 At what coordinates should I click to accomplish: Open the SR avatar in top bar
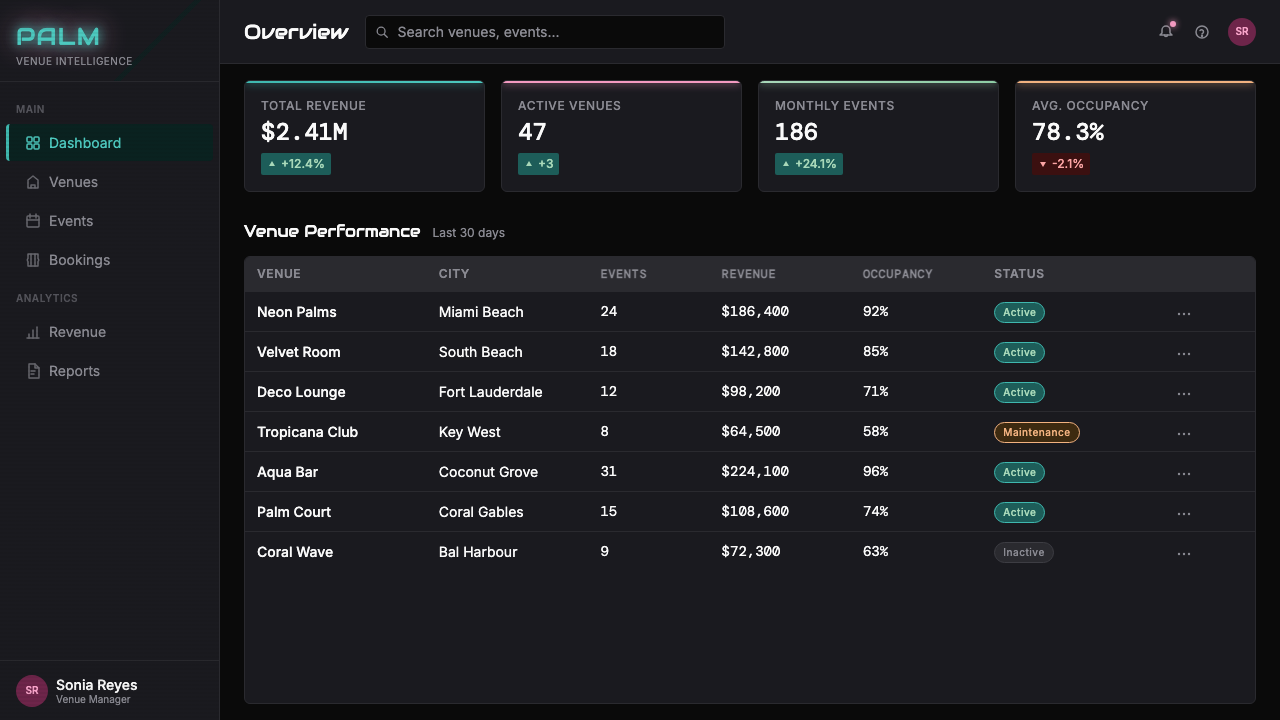[1242, 32]
